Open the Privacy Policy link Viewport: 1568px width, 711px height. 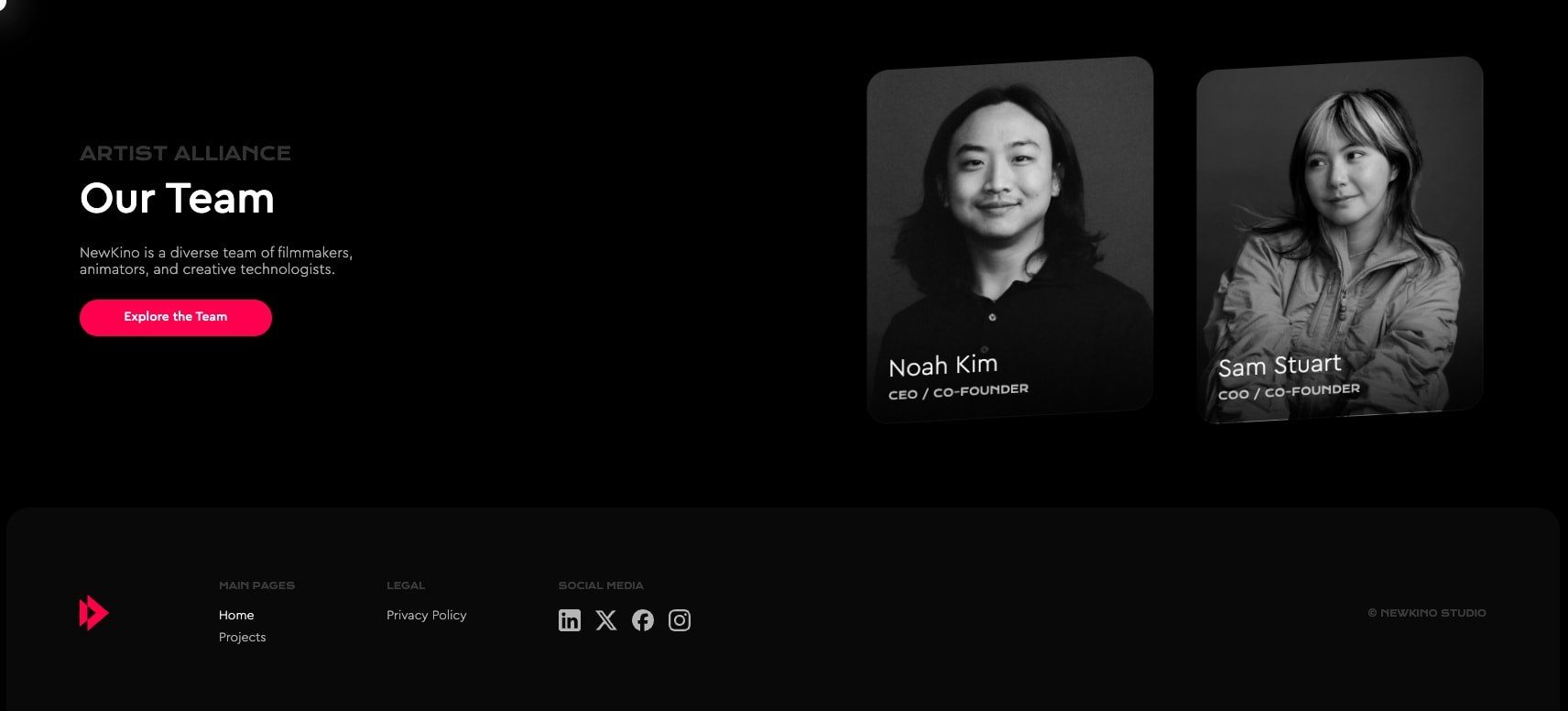(x=427, y=615)
